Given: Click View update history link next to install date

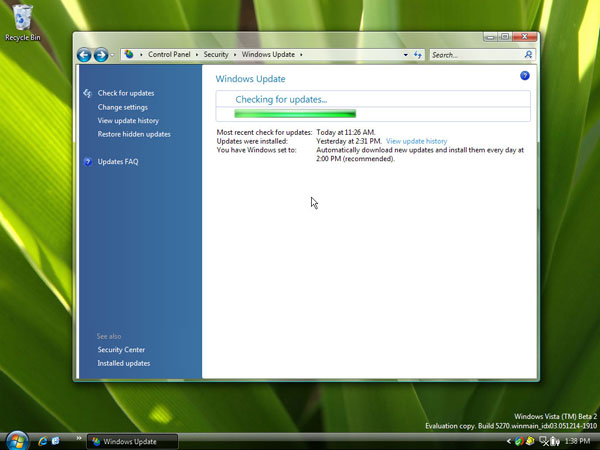Looking at the screenshot, I should pyautogui.click(x=416, y=141).
